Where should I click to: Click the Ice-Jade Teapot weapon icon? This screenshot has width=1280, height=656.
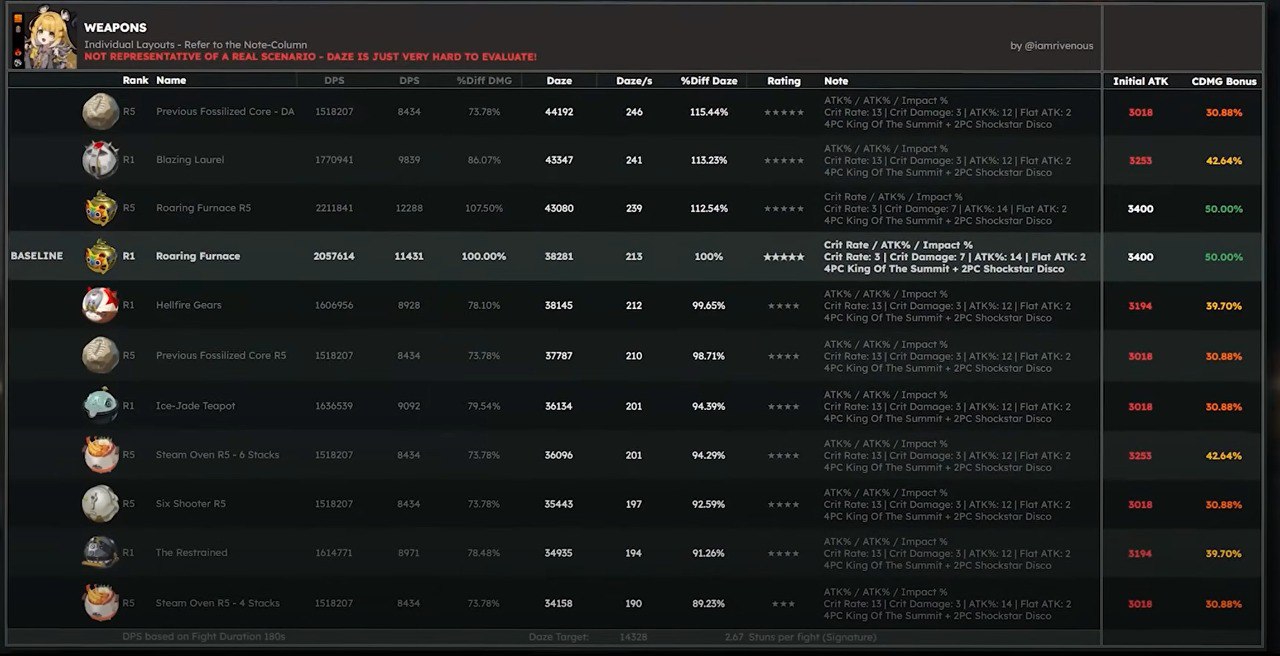(x=100, y=406)
